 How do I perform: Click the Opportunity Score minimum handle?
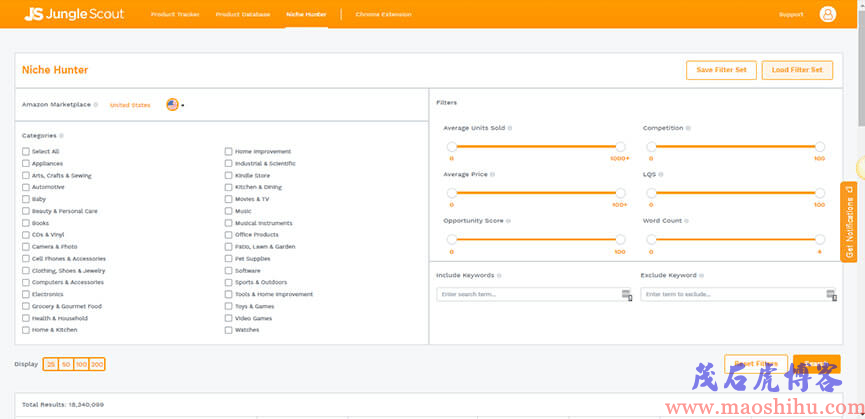(452, 239)
